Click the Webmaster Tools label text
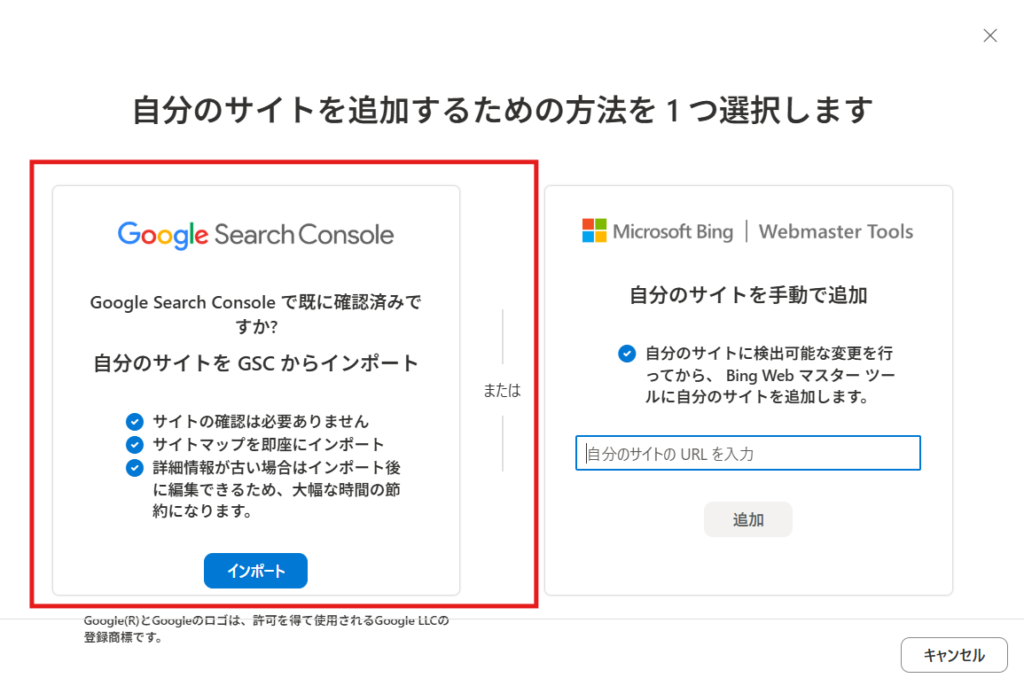Image resolution: width=1024 pixels, height=678 pixels. 836,232
